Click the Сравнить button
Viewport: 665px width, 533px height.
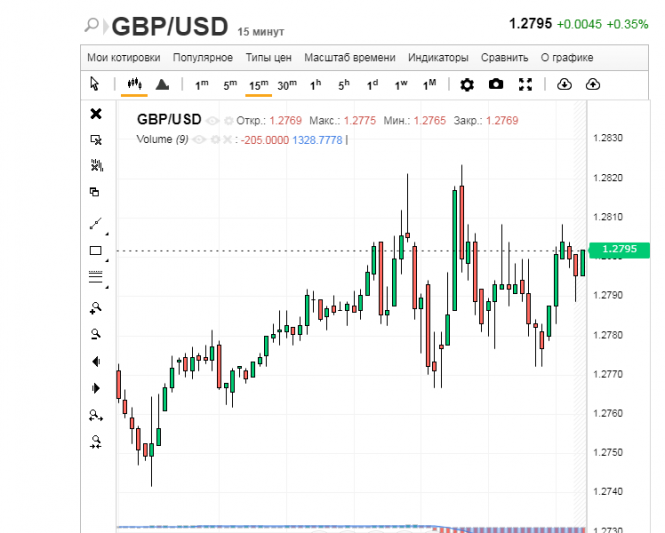(x=504, y=58)
